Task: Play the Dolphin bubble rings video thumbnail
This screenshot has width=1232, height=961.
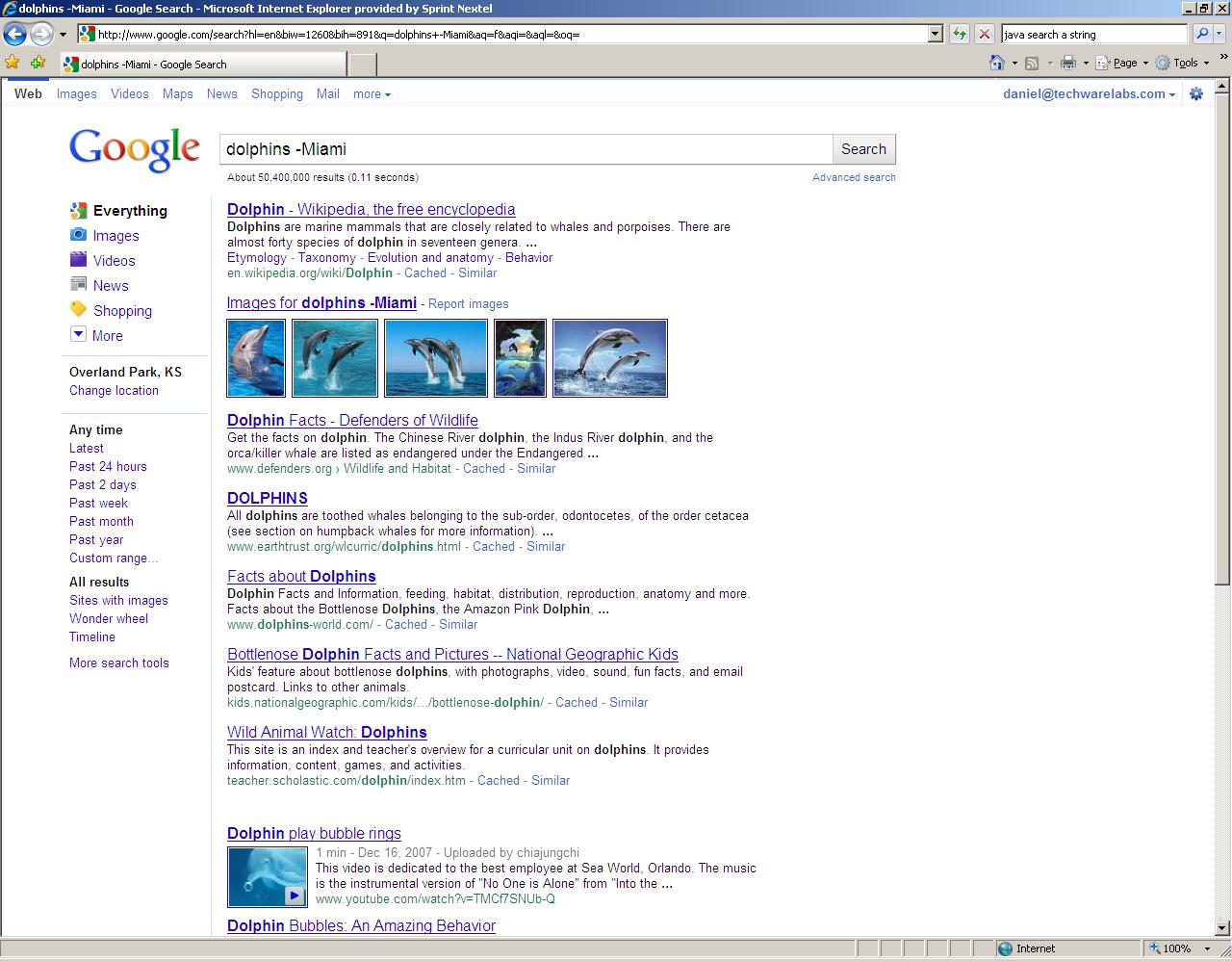Action: pyautogui.click(x=268, y=876)
